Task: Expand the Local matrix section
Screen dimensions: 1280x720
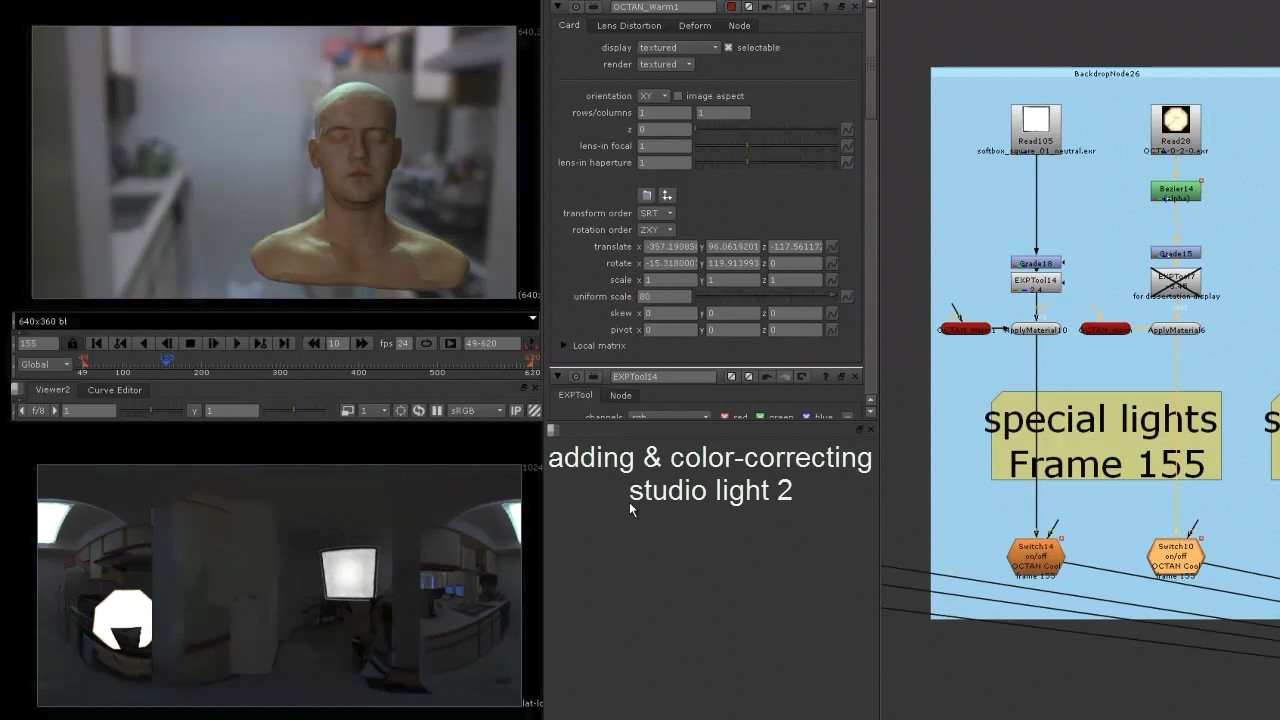Action: pyautogui.click(x=564, y=345)
